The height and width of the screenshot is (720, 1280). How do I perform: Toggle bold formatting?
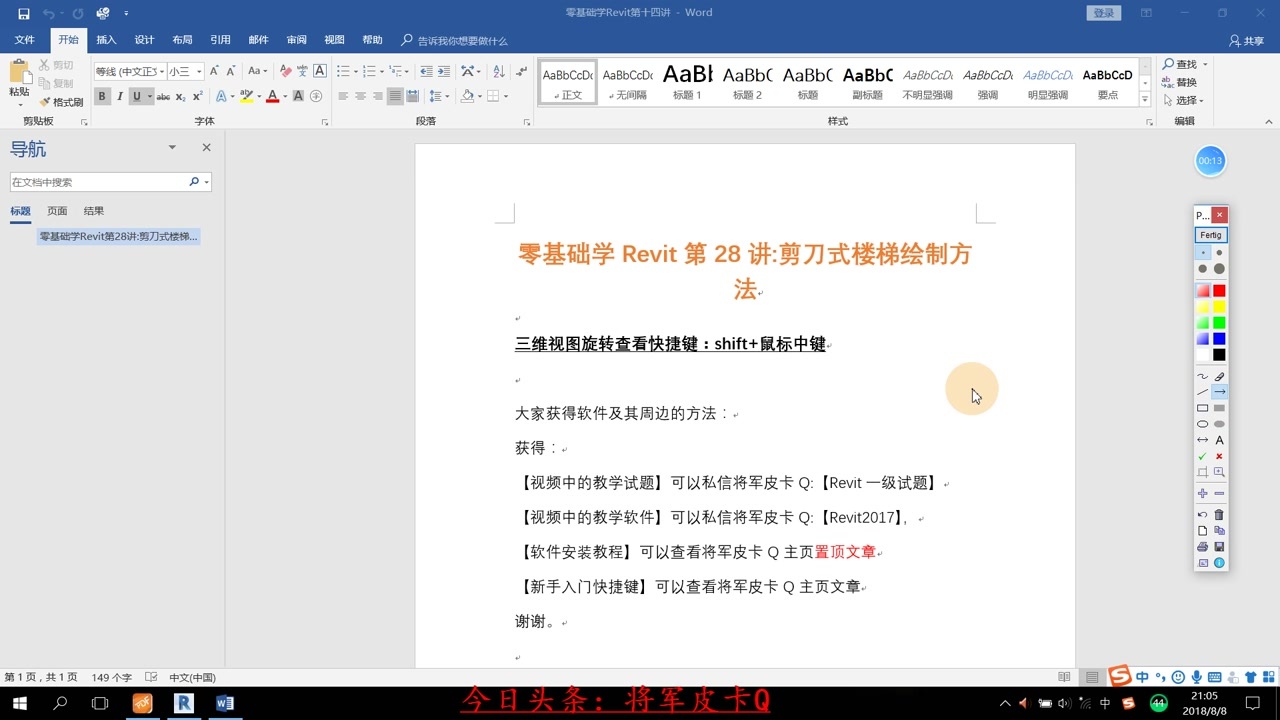pyautogui.click(x=102, y=97)
